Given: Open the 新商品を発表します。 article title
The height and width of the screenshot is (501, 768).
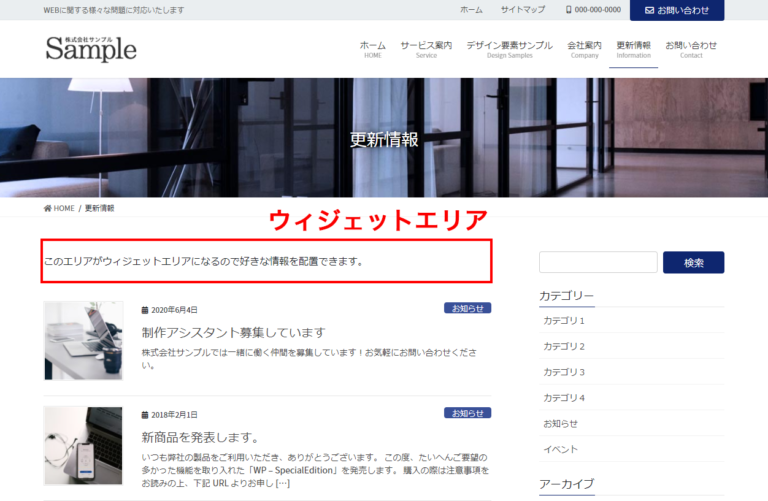Looking at the screenshot, I should (x=200, y=437).
